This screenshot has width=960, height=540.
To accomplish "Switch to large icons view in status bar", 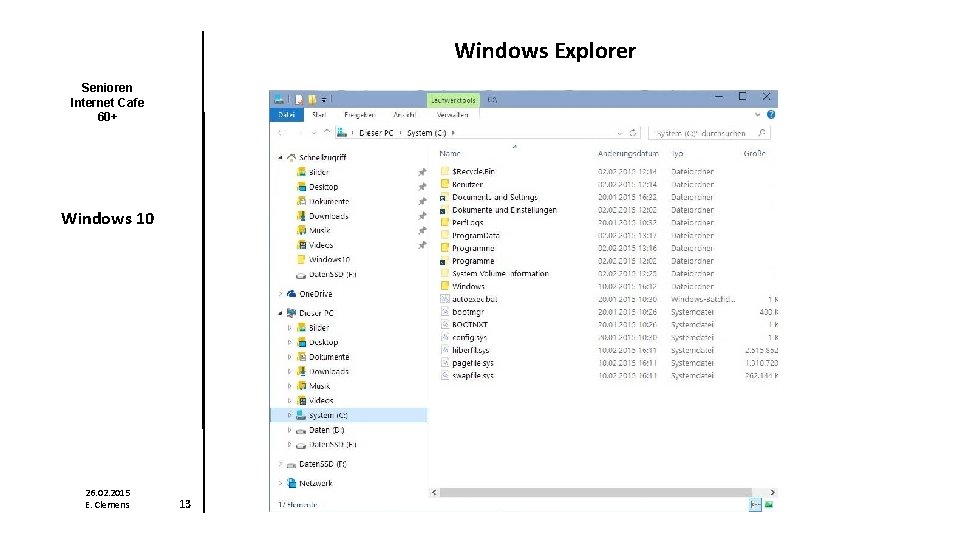I will [x=769, y=504].
